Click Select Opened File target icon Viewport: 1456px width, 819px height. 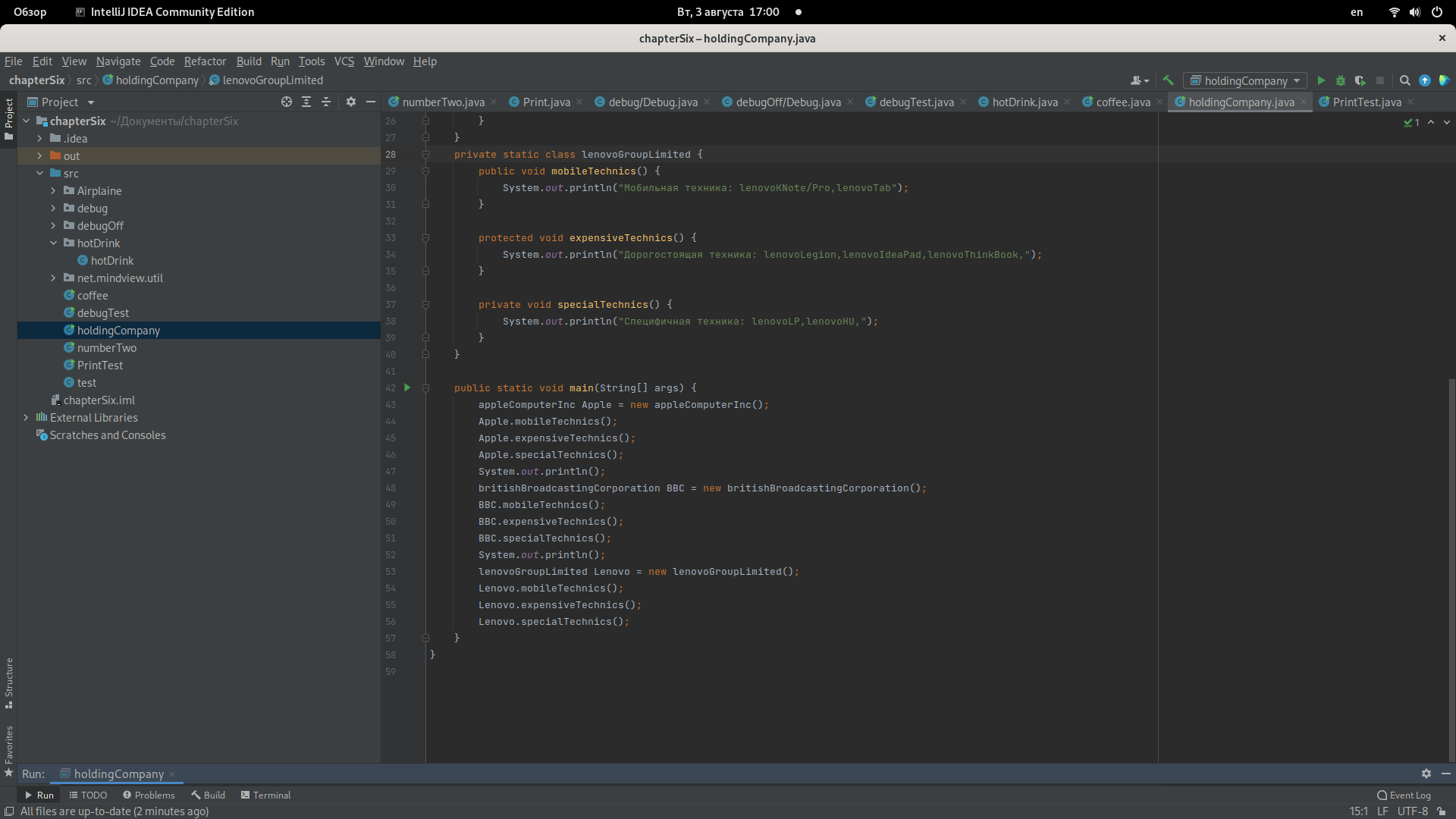287,102
